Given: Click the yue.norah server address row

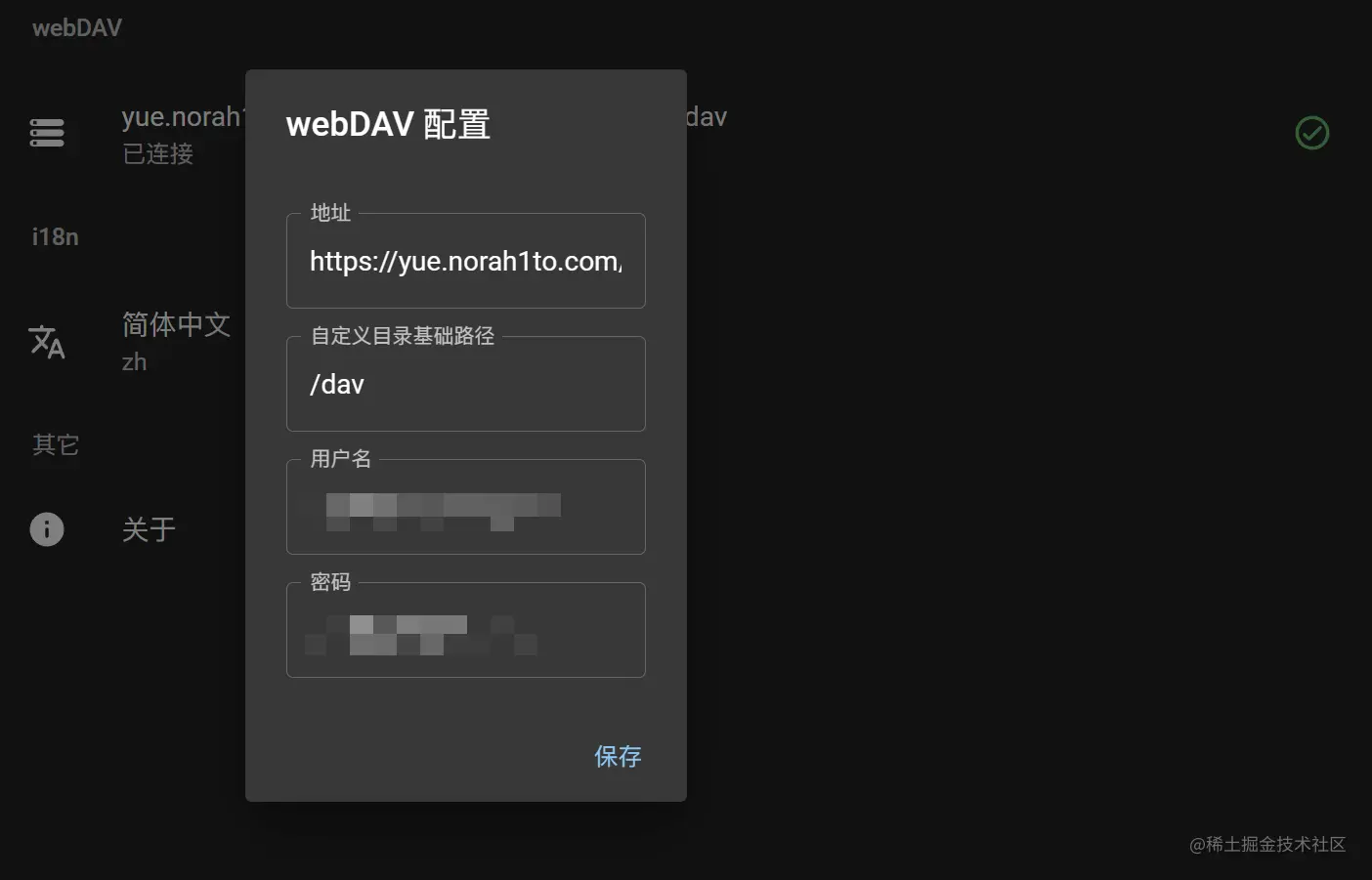Looking at the screenshot, I should (684, 133).
